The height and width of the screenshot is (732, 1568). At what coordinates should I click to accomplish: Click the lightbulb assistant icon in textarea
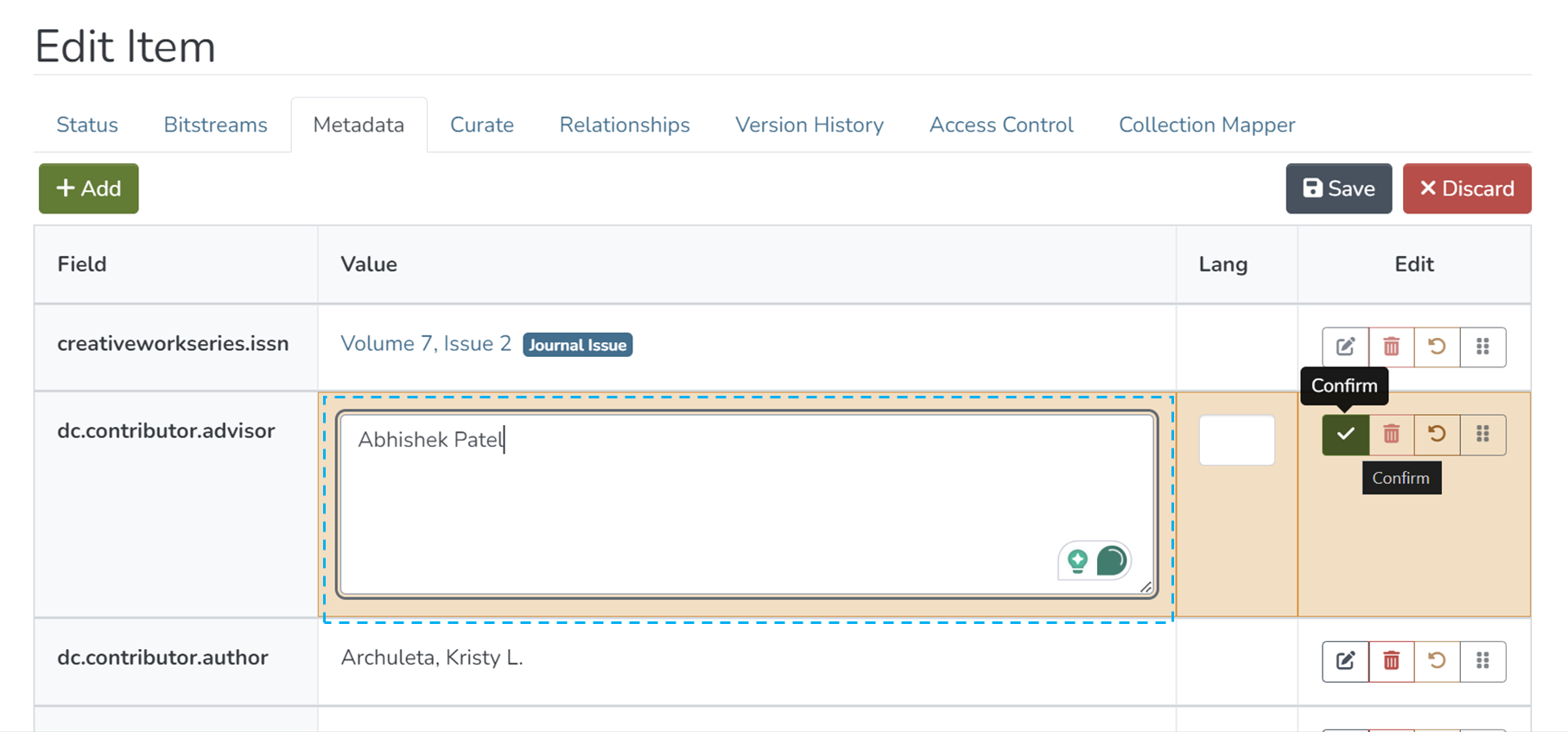click(1077, 561)
